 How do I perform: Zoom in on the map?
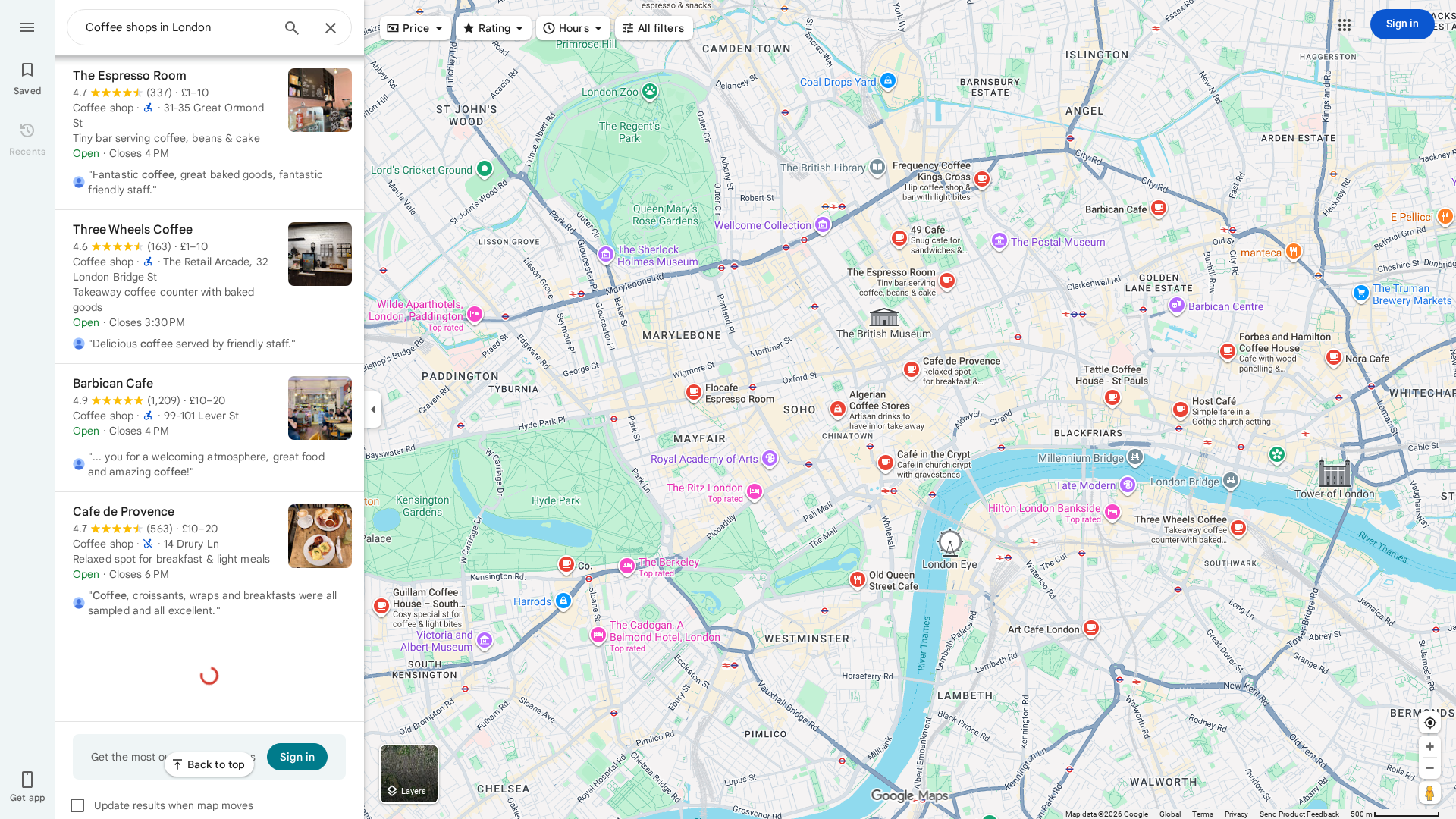click(1429, 747)
